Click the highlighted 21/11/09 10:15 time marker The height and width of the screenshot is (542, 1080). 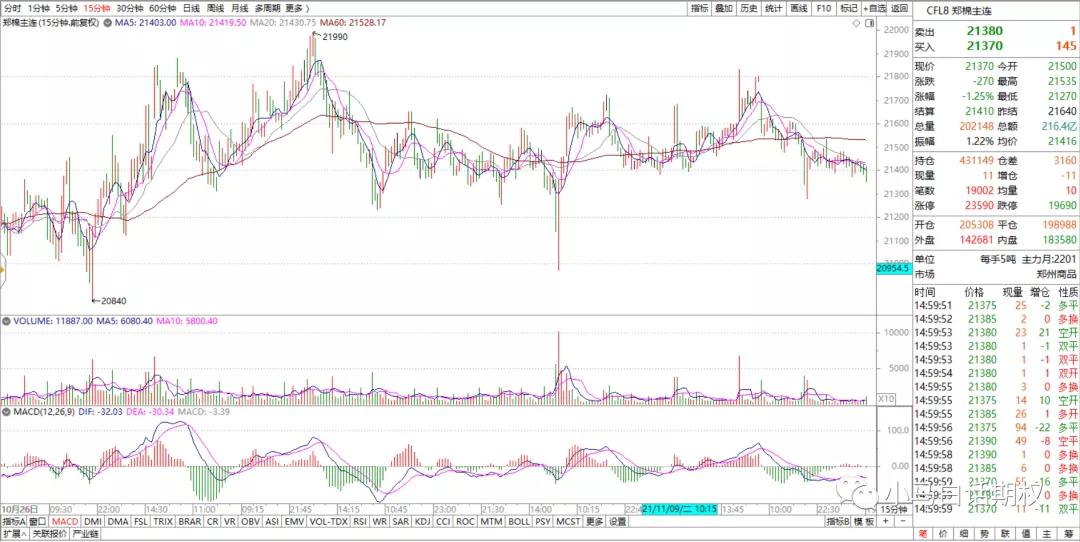(680, 509)
